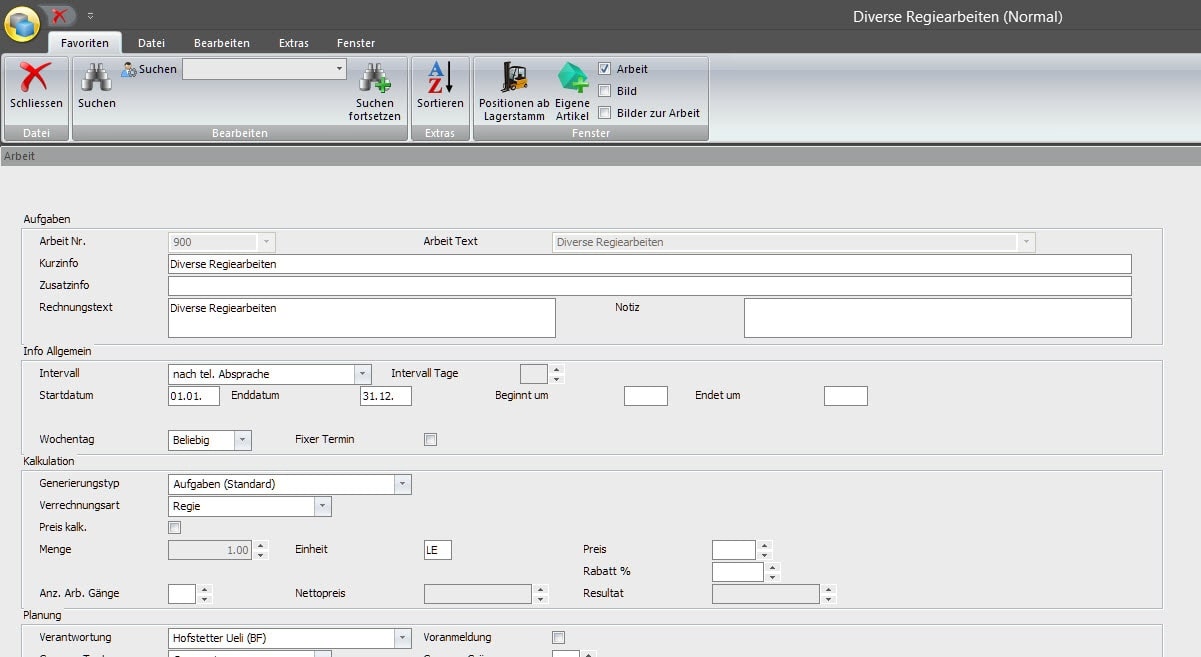
Task: Adjust the Preis stepper arrows
Action: click(765, 550)
